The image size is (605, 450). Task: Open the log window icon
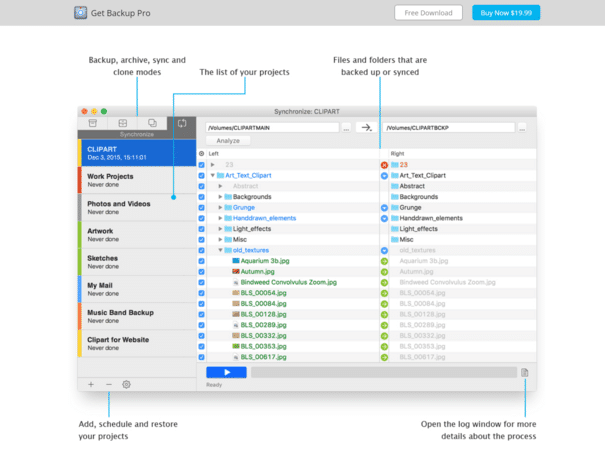click(524, 372)
